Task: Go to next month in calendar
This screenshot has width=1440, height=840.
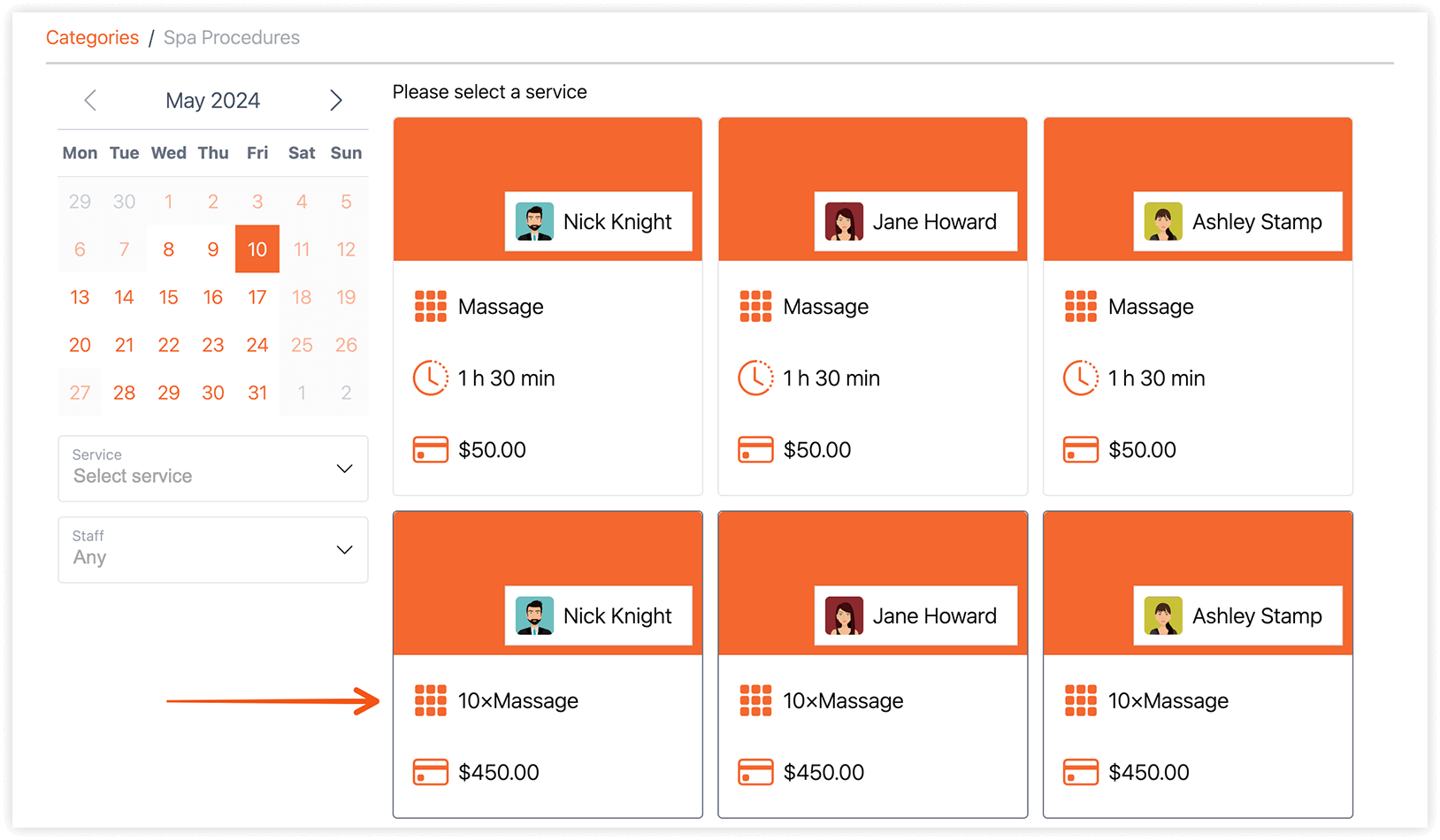Action: coord(336,100)
